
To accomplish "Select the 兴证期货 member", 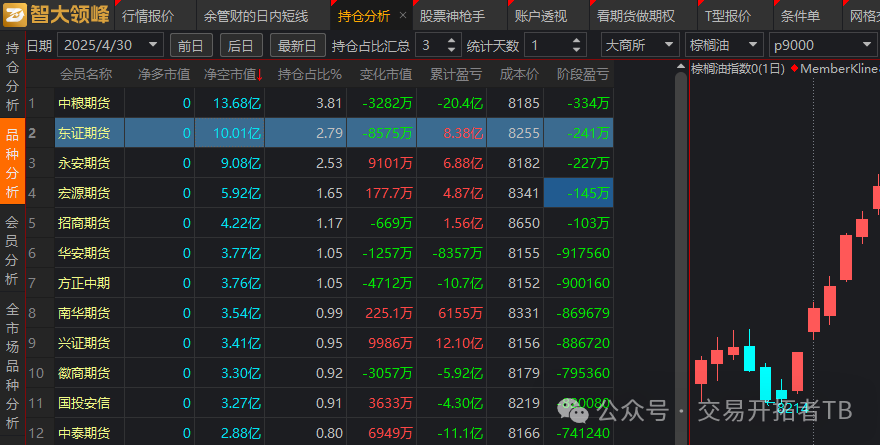I will (x=84, y=343).
